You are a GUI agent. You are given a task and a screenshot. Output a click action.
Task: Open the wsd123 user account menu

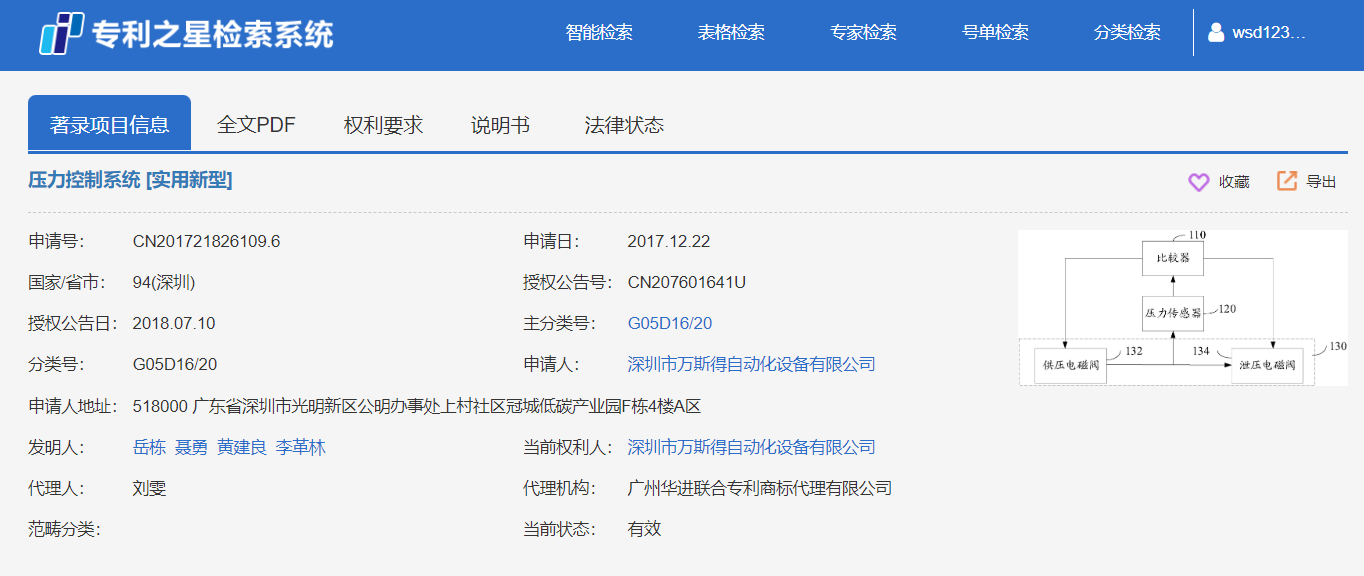tap(1258, 32)
